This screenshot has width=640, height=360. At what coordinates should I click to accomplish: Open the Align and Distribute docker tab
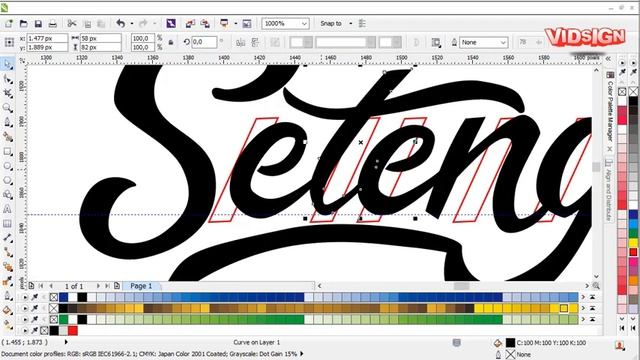[x=609, y=191]
